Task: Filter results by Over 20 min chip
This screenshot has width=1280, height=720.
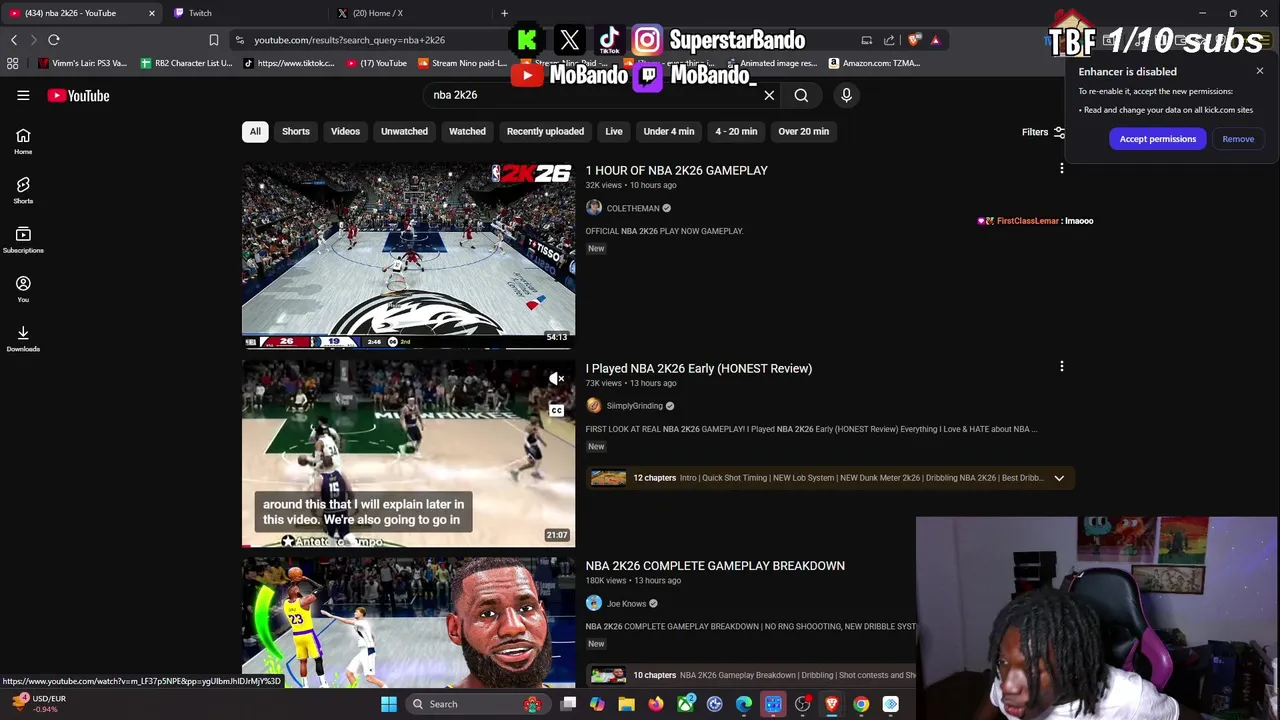Action: [804, 131]
